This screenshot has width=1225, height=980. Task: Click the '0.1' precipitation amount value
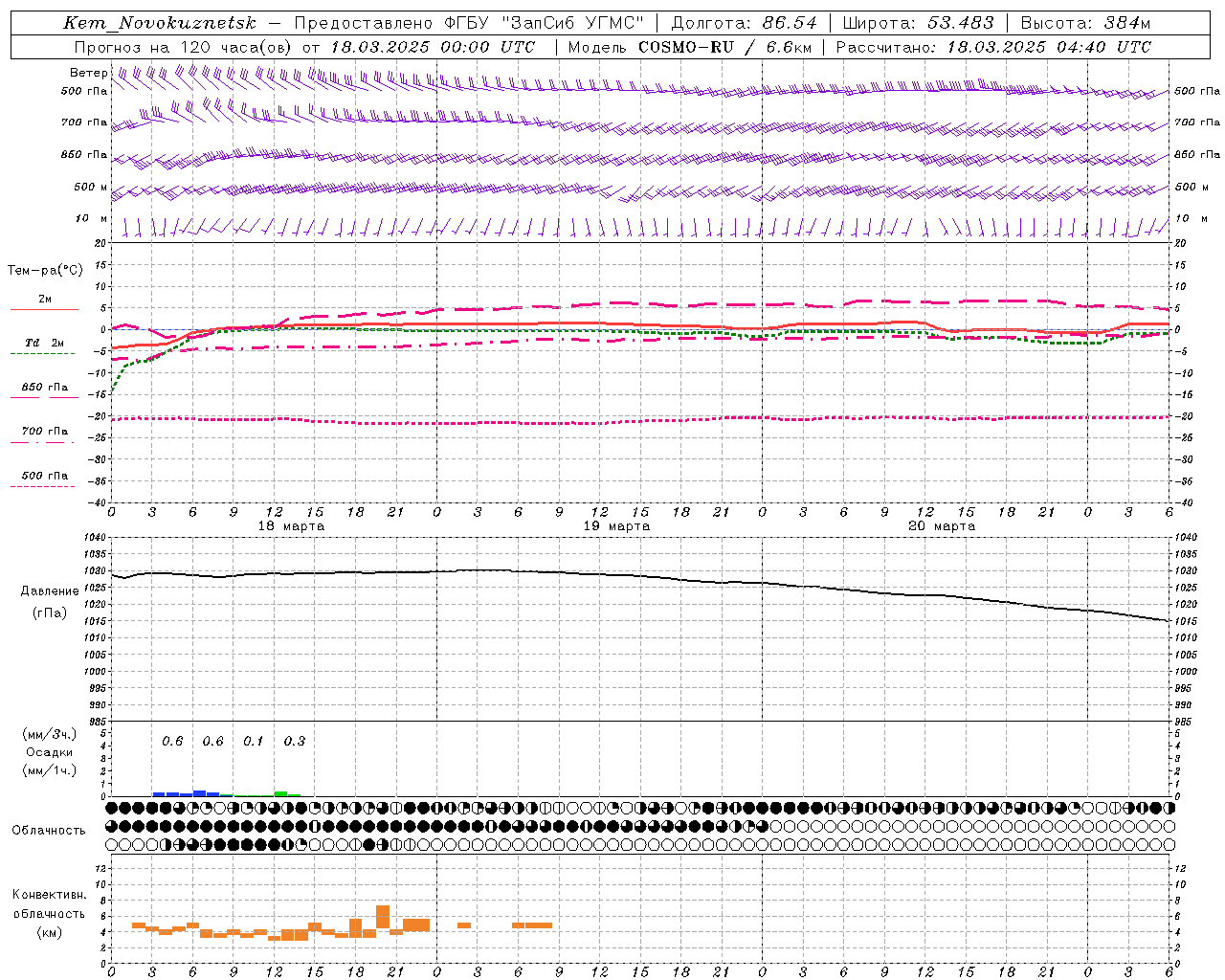pyautogui.click(x=253, y=742)
